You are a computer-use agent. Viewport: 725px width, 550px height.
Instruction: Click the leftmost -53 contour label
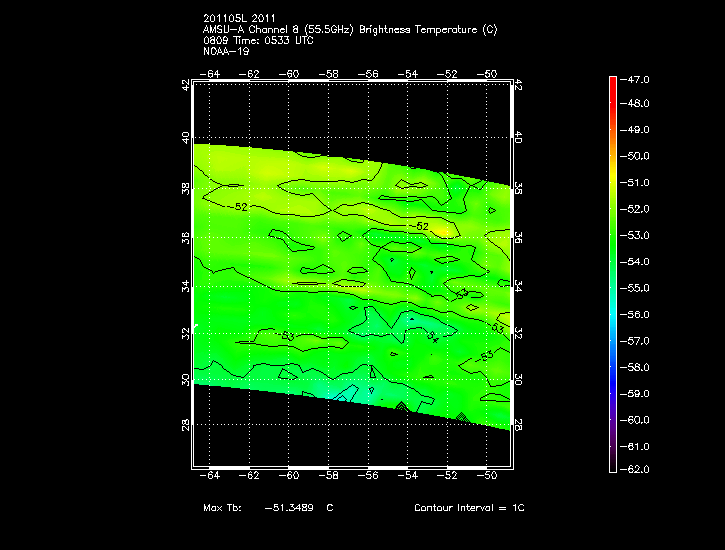pyautogui.click(x=286, y=335)
